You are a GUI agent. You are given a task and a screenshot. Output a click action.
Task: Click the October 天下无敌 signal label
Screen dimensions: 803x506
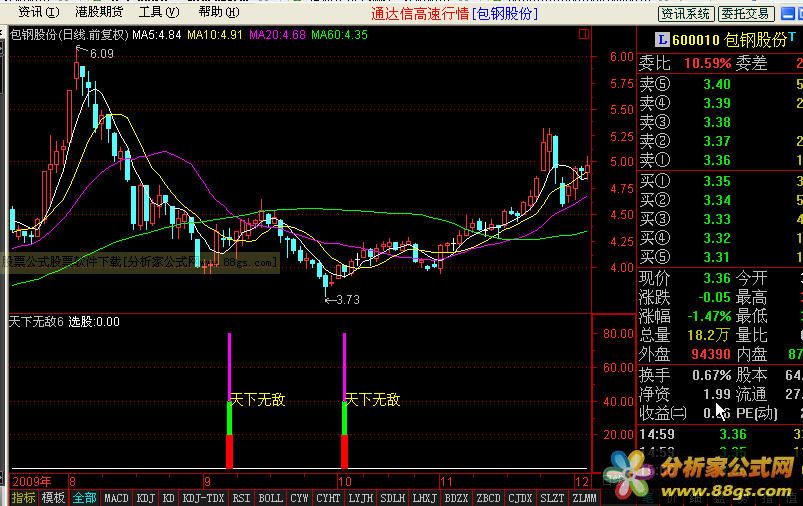click(373, 399)
